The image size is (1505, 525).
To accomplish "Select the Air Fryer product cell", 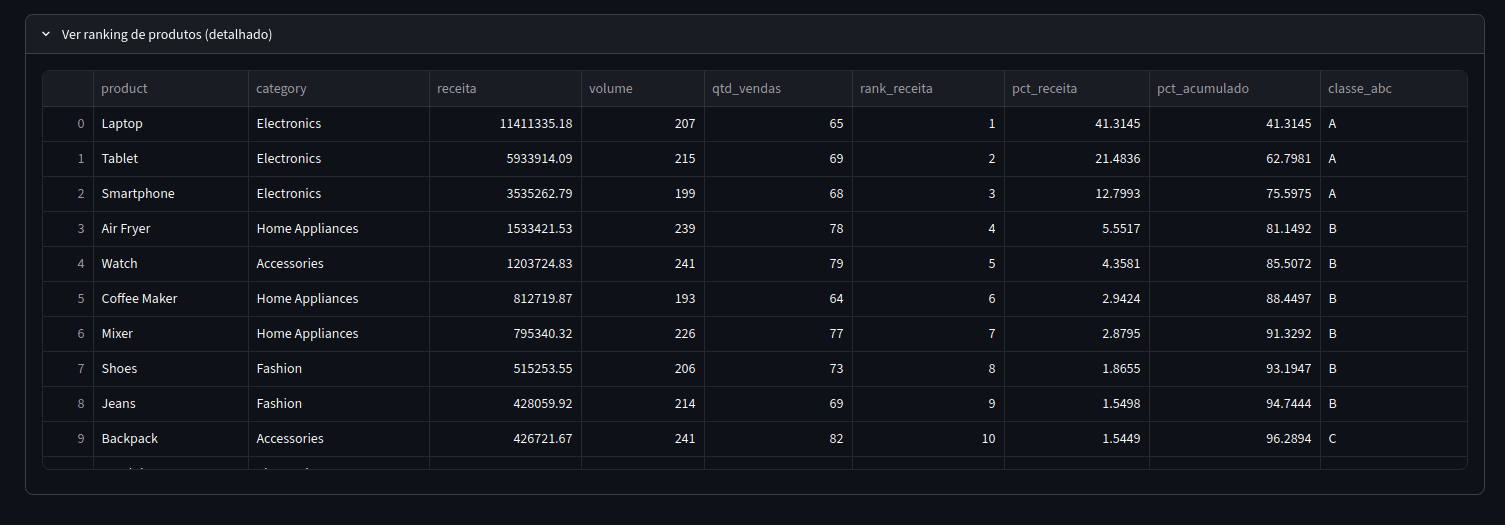I will tap(171, 229).
